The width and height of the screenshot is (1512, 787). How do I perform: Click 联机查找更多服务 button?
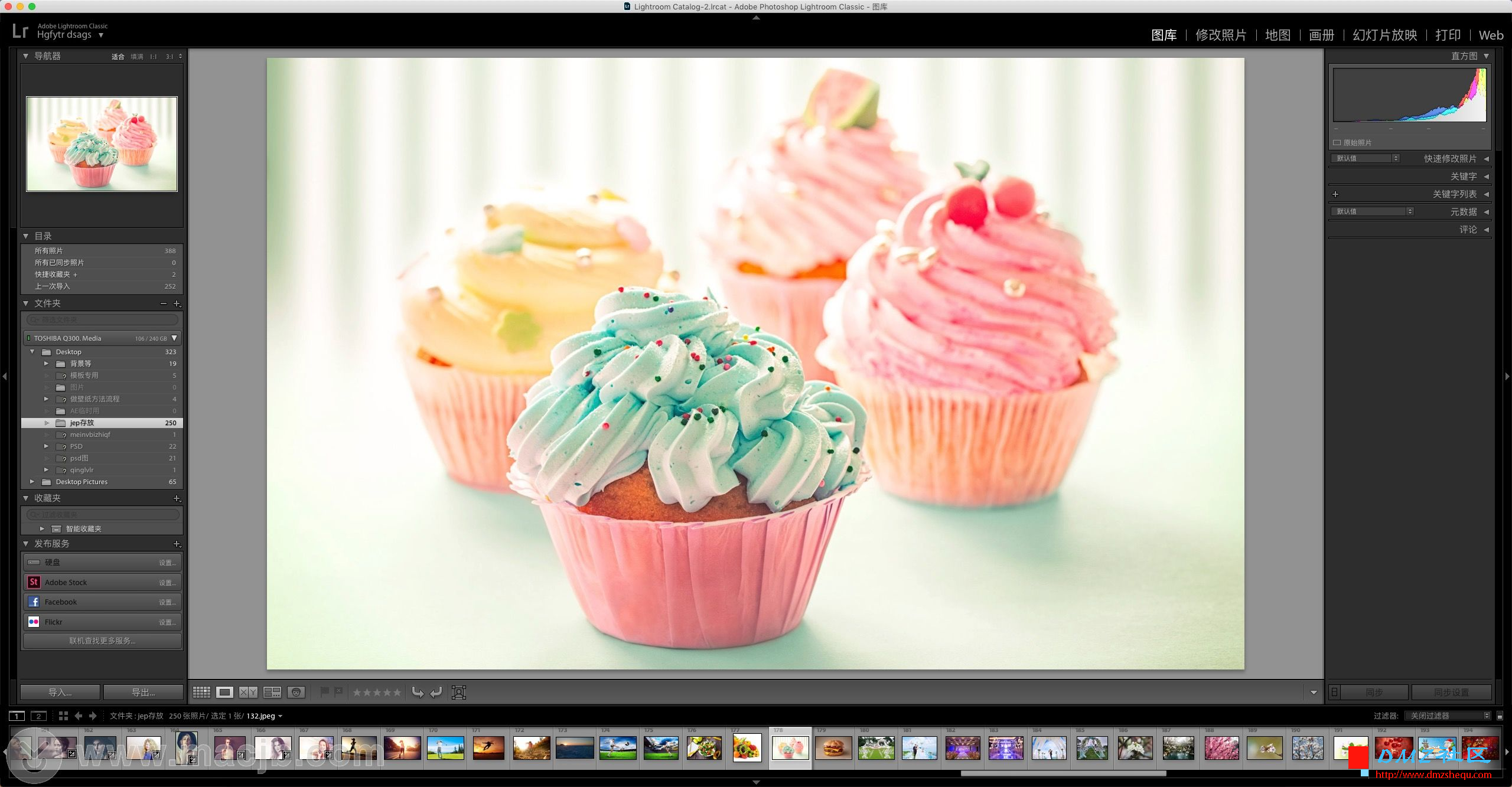(x=102, y=641)
